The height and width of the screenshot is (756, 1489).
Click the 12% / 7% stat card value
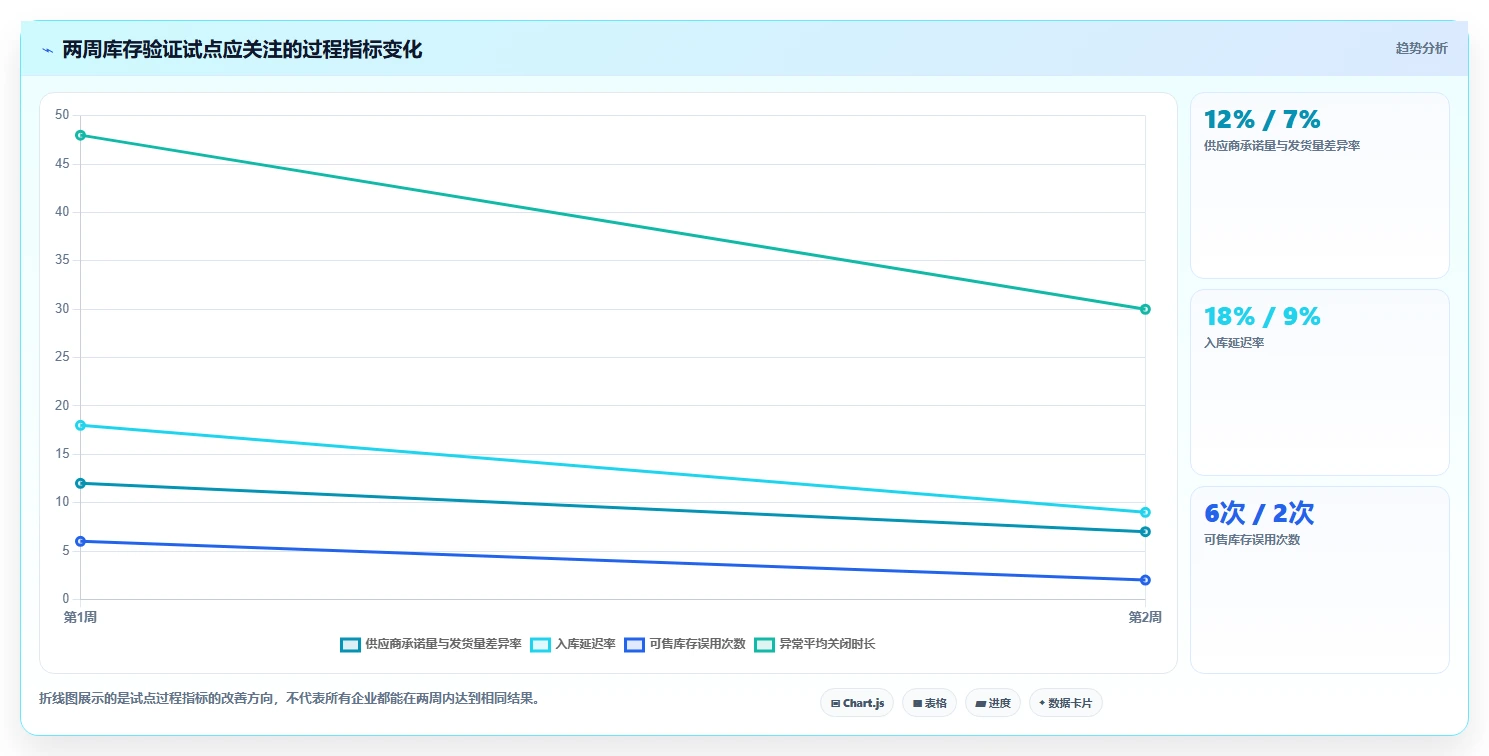coord(1262,120)
